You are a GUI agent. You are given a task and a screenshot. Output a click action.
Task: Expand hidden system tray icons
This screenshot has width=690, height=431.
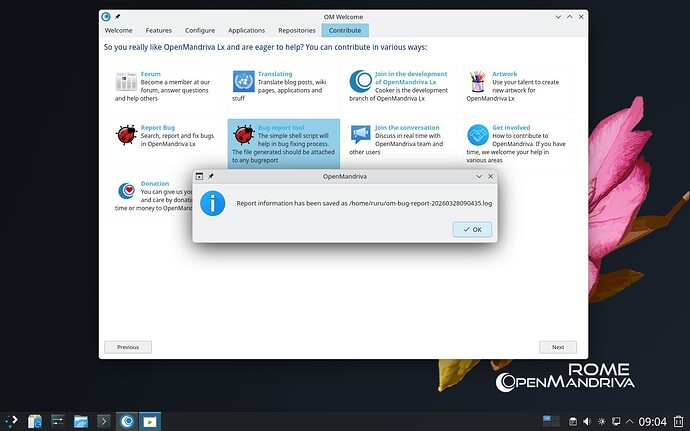630,422
